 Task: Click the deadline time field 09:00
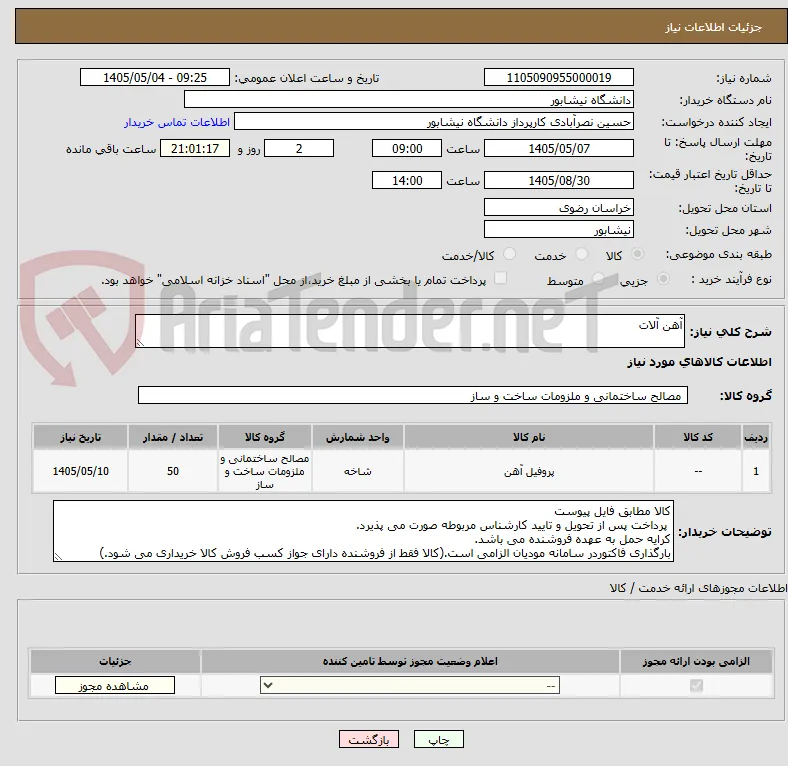[x=407, y=148]
